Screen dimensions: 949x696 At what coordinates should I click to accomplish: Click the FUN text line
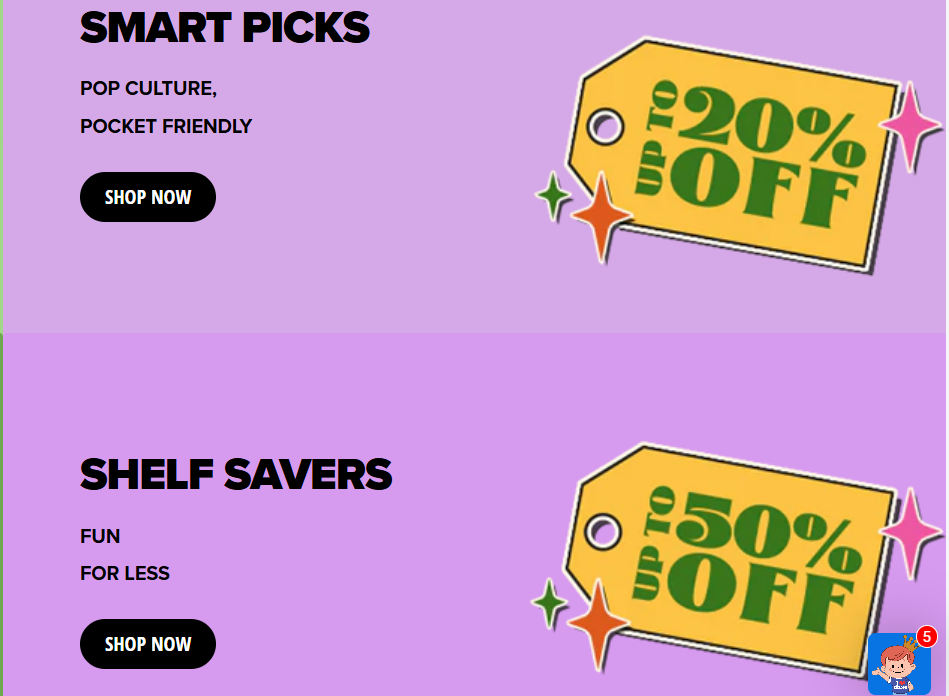[100, 536]
